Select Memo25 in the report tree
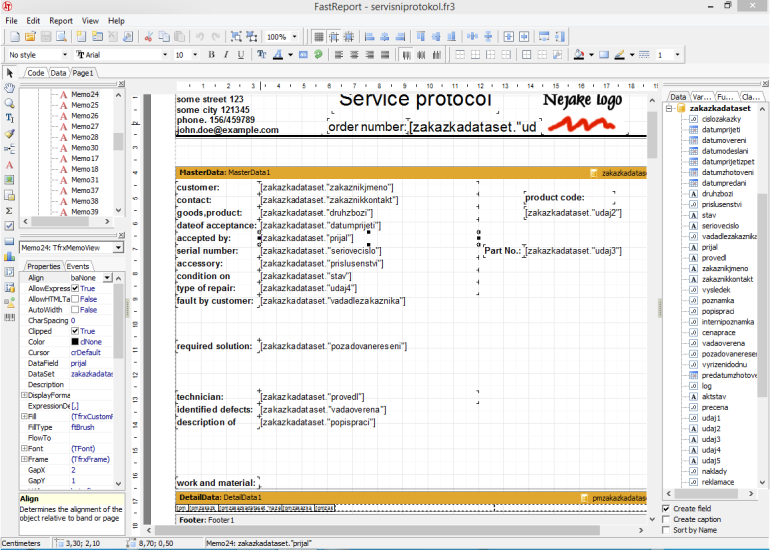 [84, 105]
